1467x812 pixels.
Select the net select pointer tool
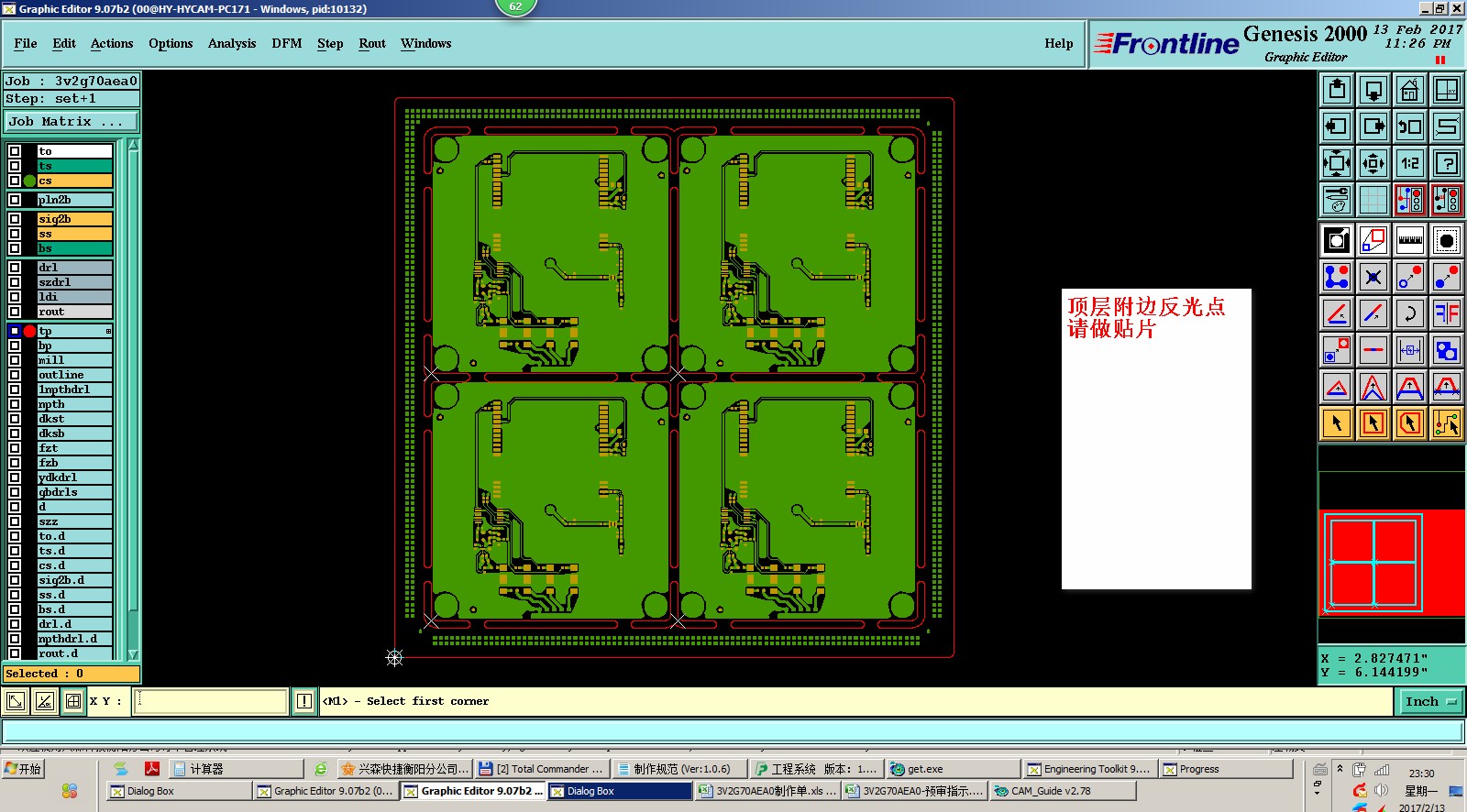[1447, 423]
